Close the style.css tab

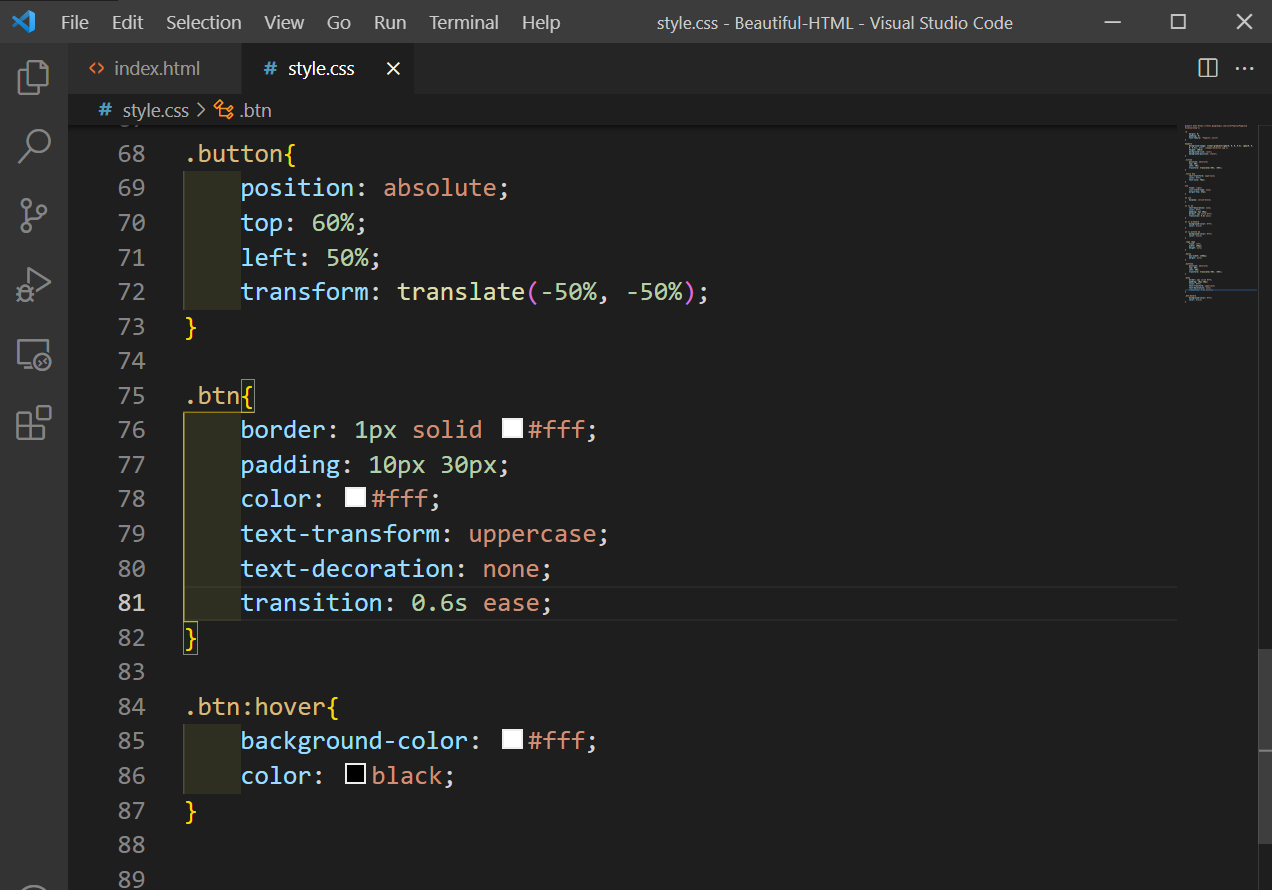[x=393, y=68]
